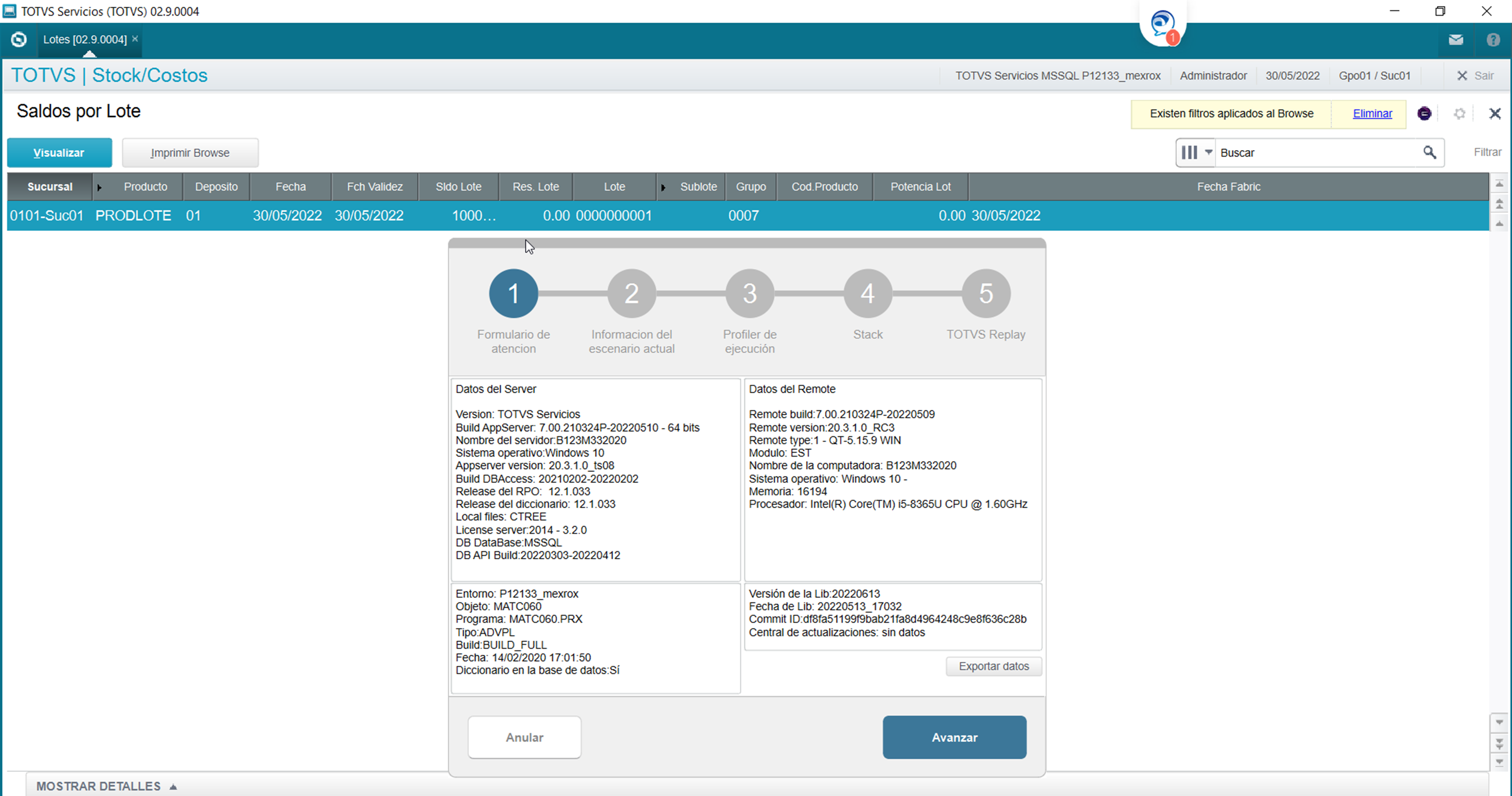The image size is (1512, 796).
Task: Click the purple round icon beside Eliminar
Action: coord(1424,113)
